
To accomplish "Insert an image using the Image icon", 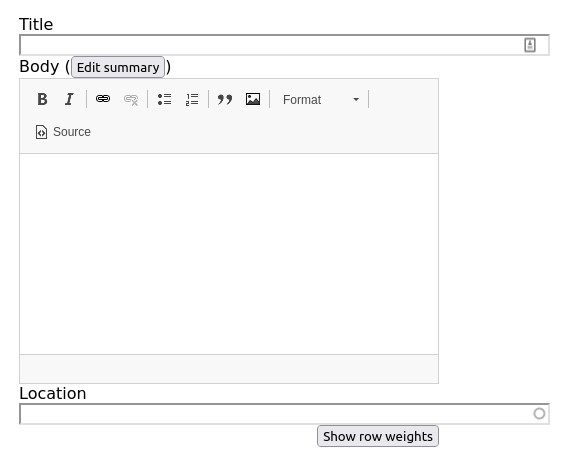I will click(253, 99).
